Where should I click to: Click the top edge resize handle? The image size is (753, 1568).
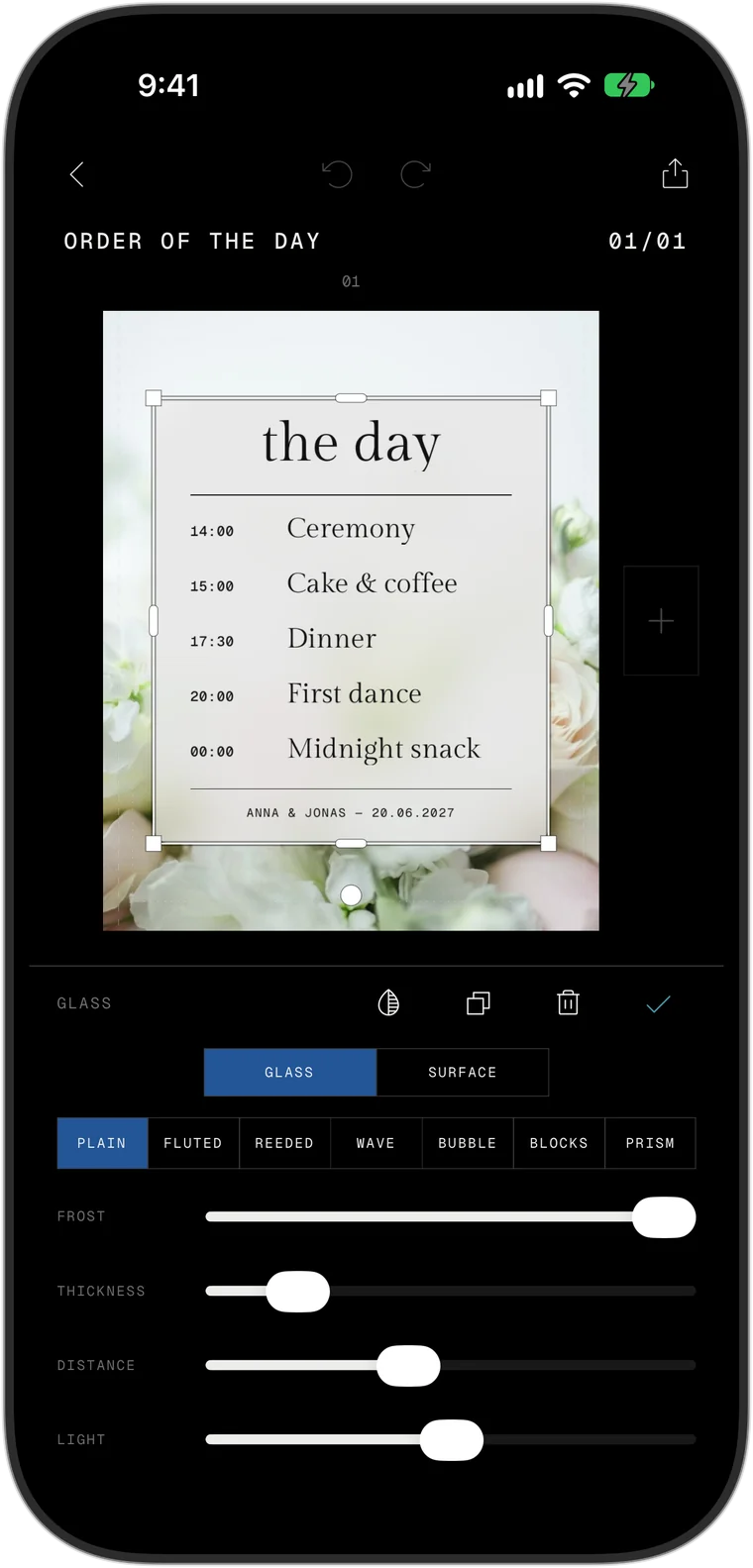click(351, 398)
